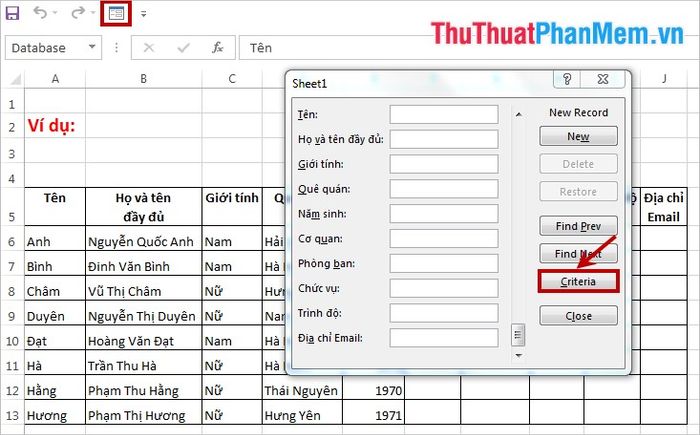Click the Criteria button in the form
Image resolution: width=700 pixels, height=435 pixels.
click(578, 282)
